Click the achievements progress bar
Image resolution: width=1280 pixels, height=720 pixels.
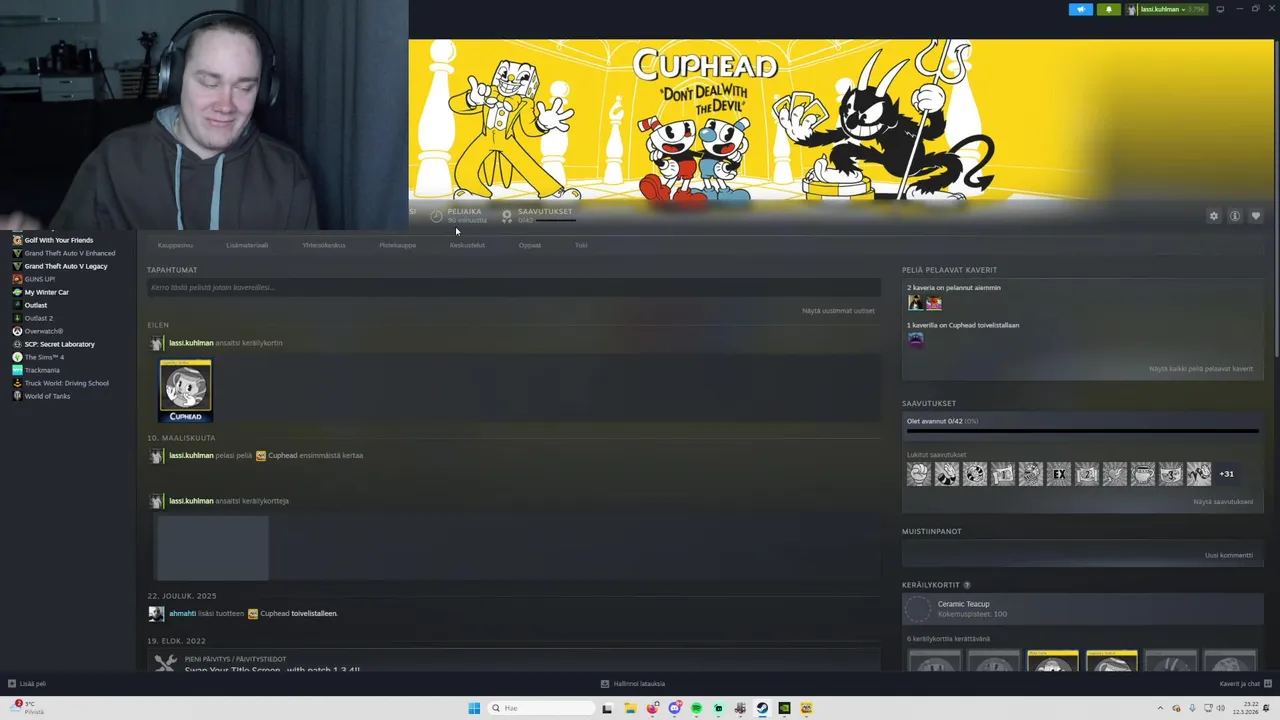[x=1082, y=432]
